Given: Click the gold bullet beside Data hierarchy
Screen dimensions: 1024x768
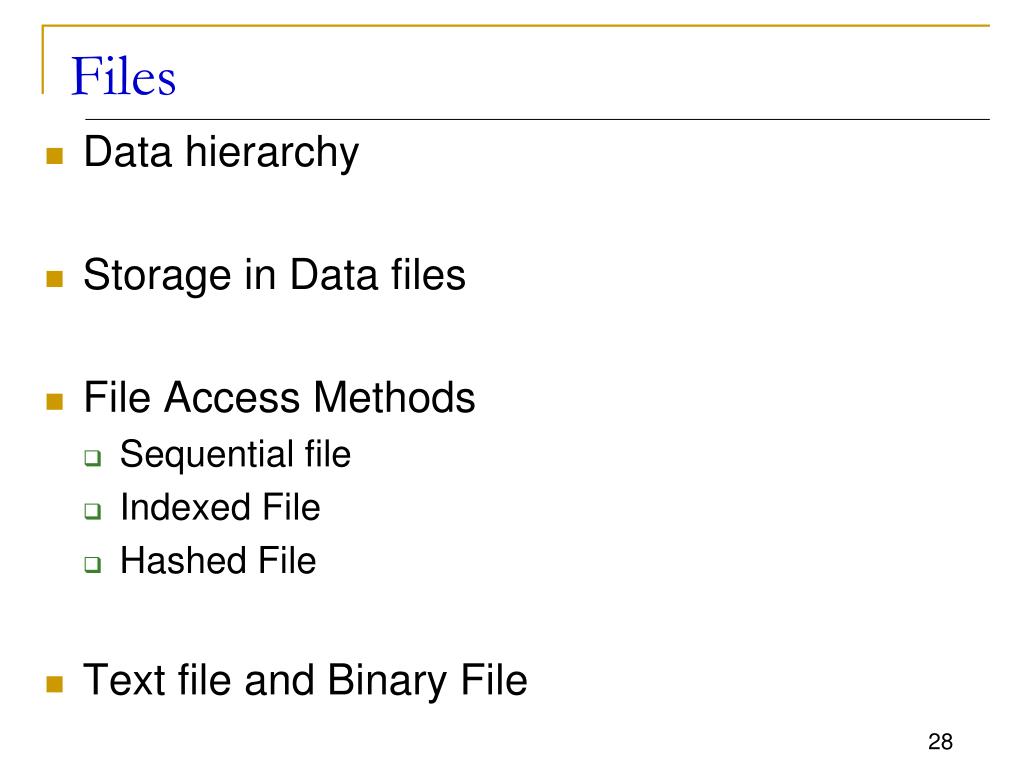Looking at the screenshot, I should (55, 155).
